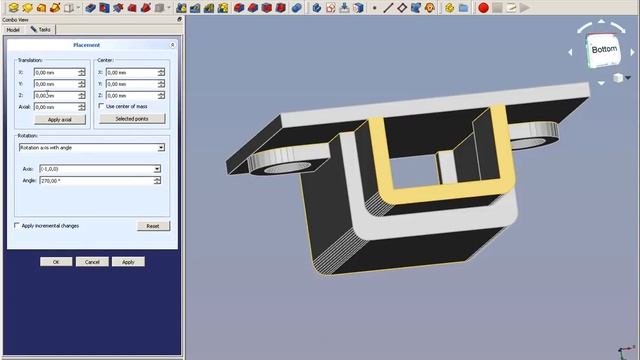
Task: Select the Boolean operation icon
Action: click(x=297, y=7)
